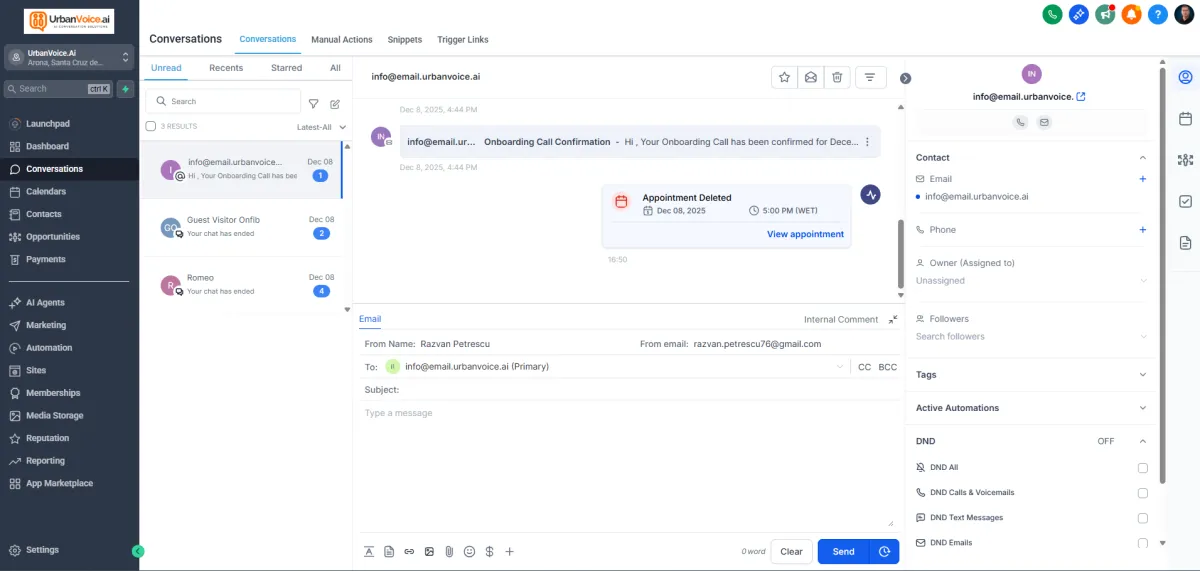Minimize the message composer

[892, 319]
